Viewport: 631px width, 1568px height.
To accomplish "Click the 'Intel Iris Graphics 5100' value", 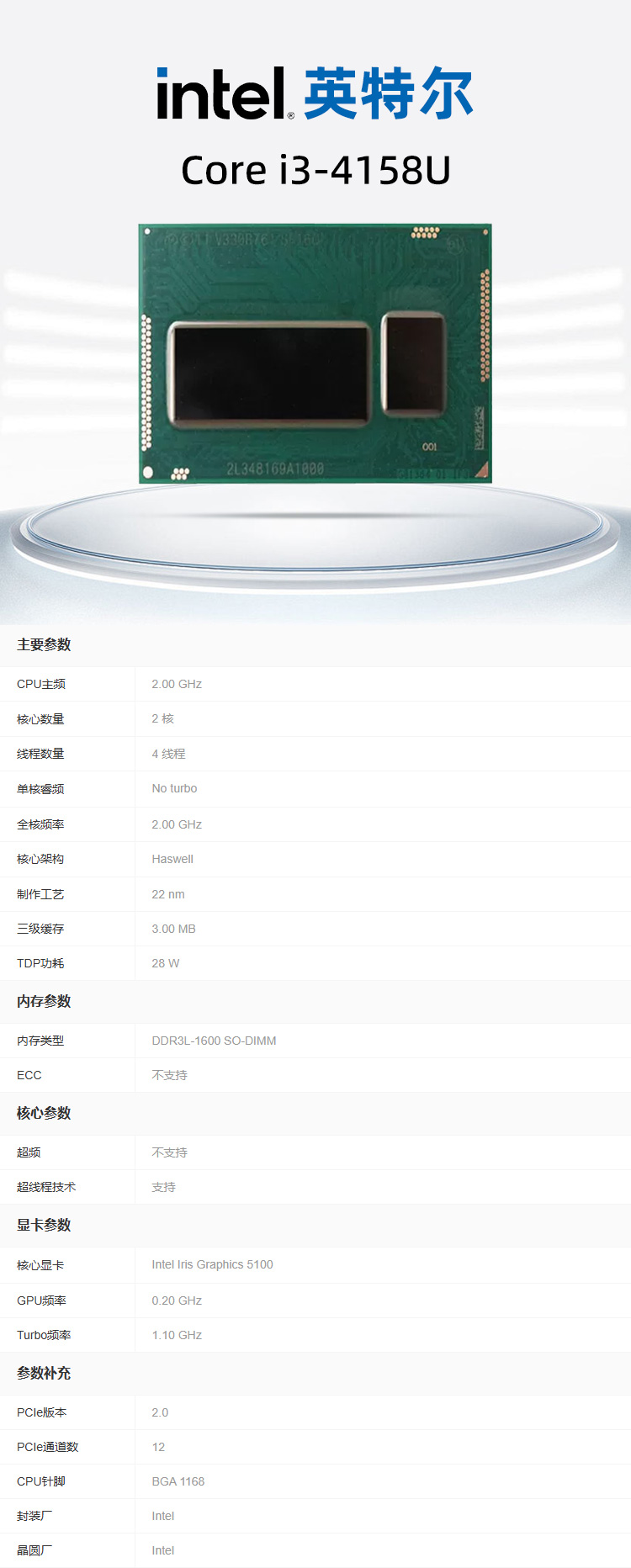I will coord(212,1264).
